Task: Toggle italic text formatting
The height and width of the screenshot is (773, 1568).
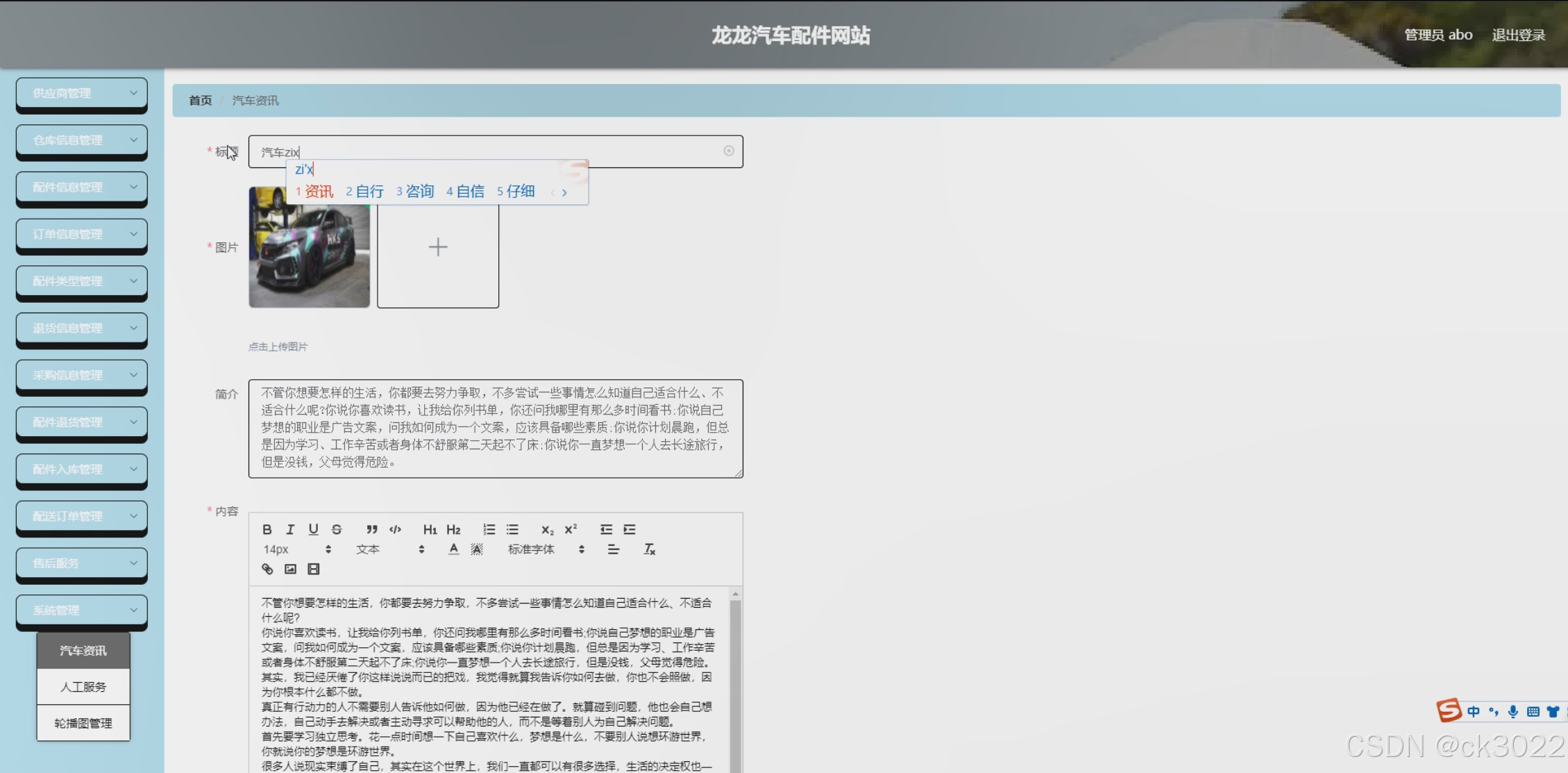Action: tap(290, 529)
